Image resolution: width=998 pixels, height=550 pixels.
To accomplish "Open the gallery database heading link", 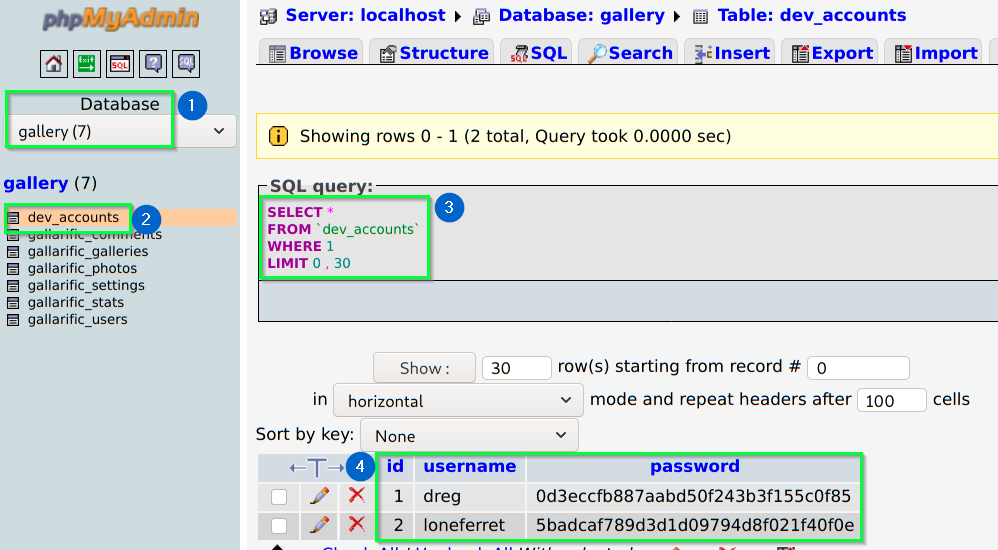I will tap(36, 183).
